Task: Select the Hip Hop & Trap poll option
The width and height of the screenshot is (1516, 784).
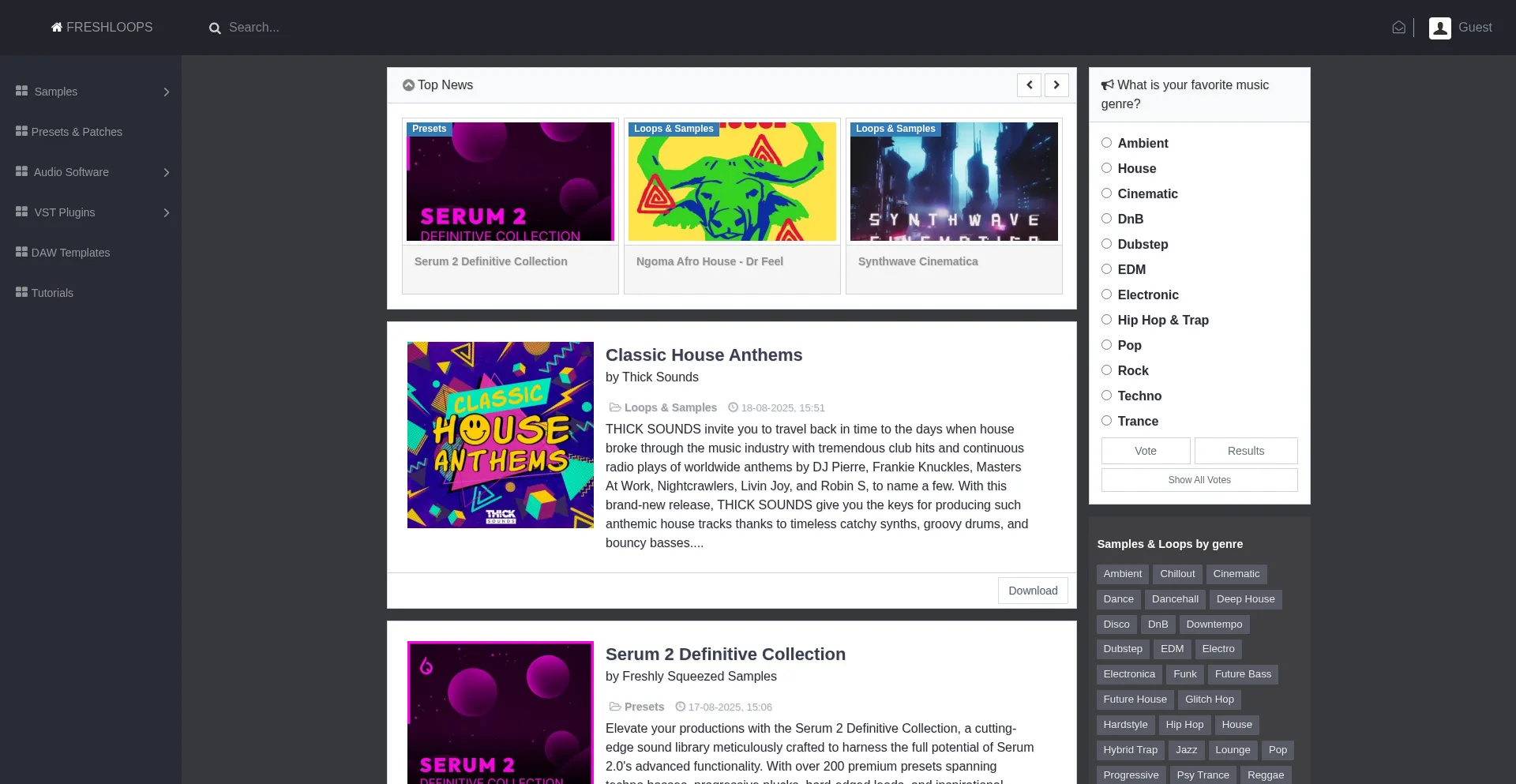Action: (x=1106, y=320)
